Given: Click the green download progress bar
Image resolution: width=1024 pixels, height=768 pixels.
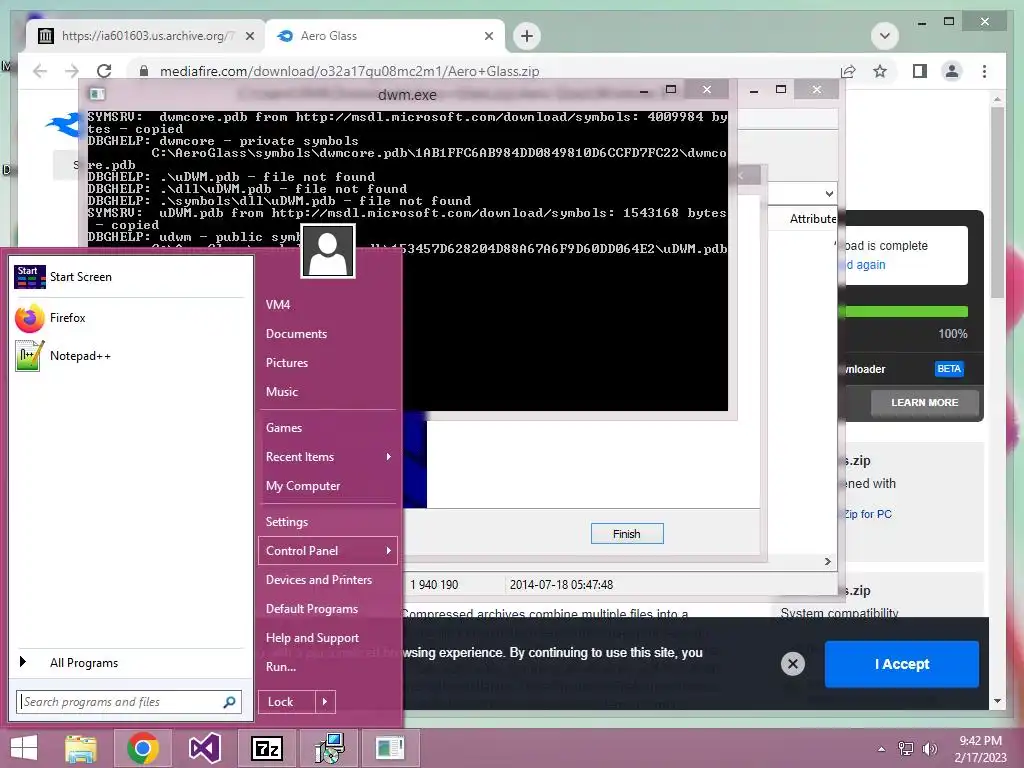Looking at the screenshot, I should 907,312.
